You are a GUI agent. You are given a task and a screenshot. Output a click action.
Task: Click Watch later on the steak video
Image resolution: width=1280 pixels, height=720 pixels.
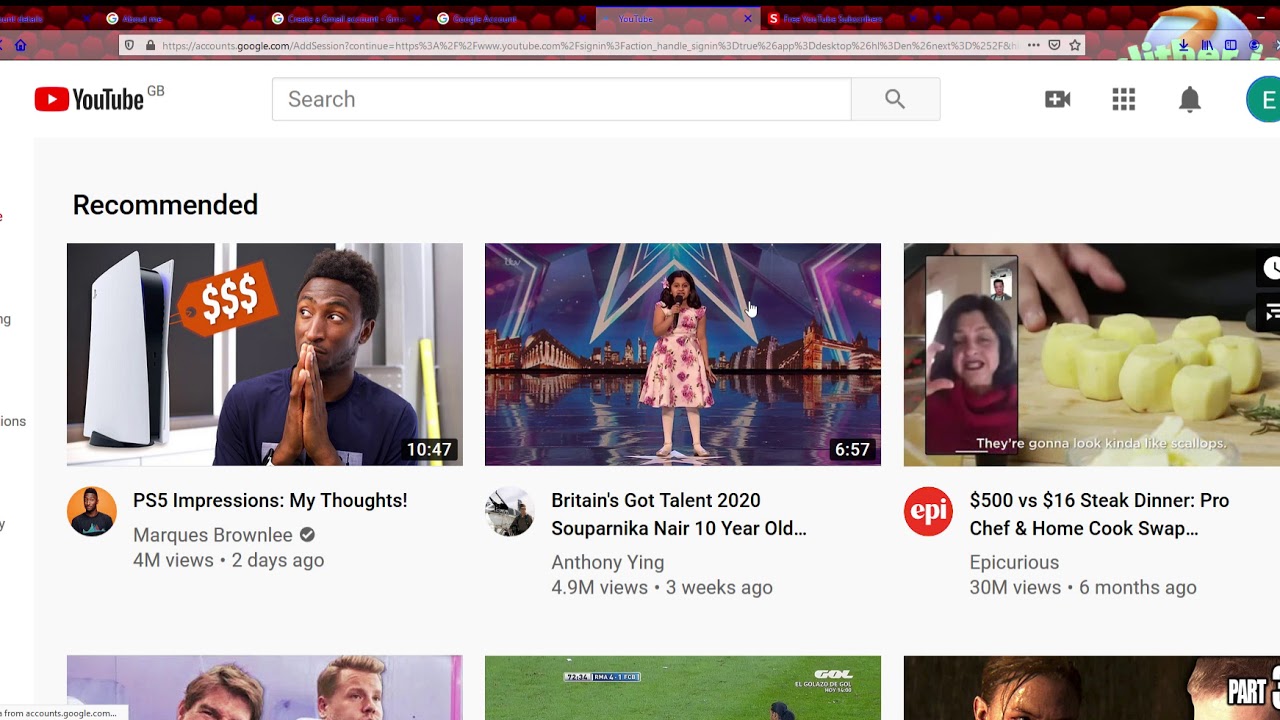coord(1270,268)
